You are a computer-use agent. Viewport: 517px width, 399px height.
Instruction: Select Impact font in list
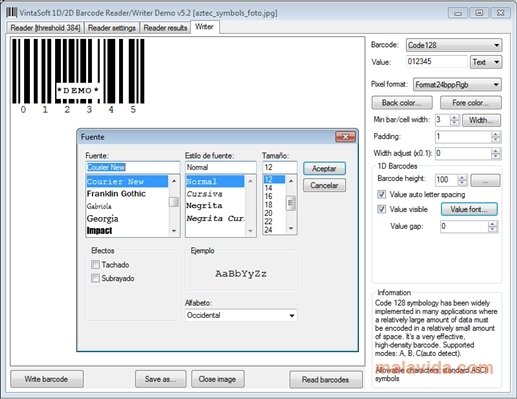(x=127, y=231)
